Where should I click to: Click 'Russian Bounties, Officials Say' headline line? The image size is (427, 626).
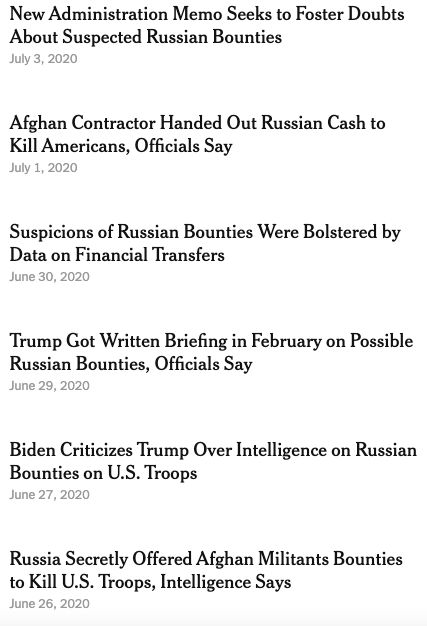click(131, 364)
